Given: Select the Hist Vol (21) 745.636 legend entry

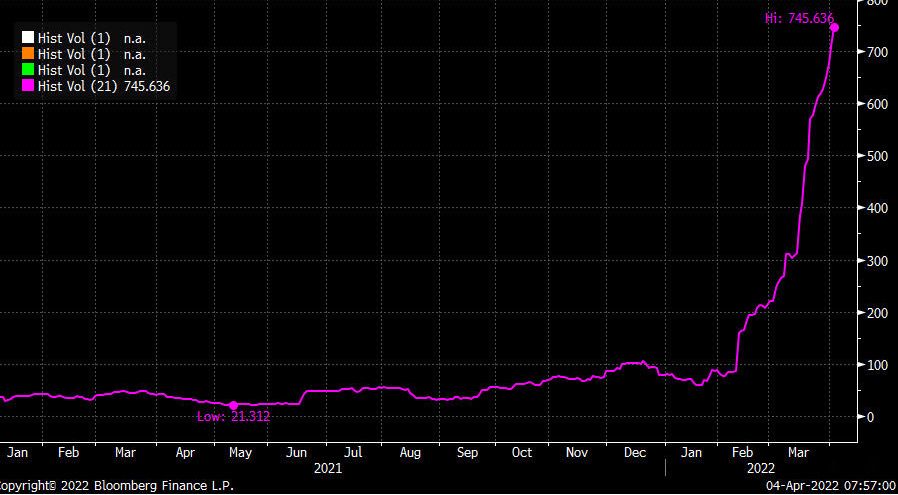Looking at the screenshot, I should click(x=96, y=87).
